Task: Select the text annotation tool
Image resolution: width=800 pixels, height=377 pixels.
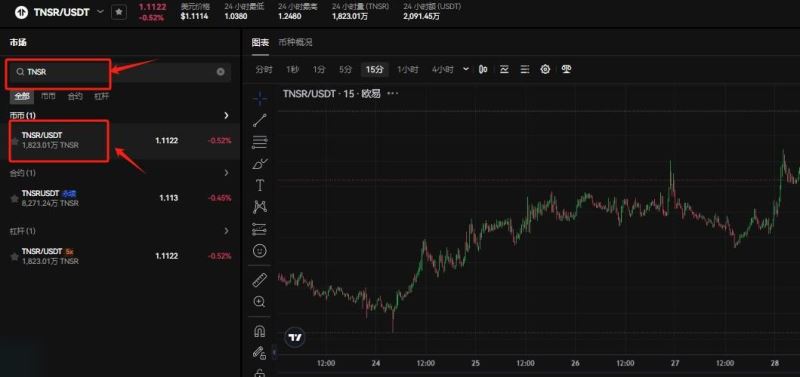Action: [260, 185]
